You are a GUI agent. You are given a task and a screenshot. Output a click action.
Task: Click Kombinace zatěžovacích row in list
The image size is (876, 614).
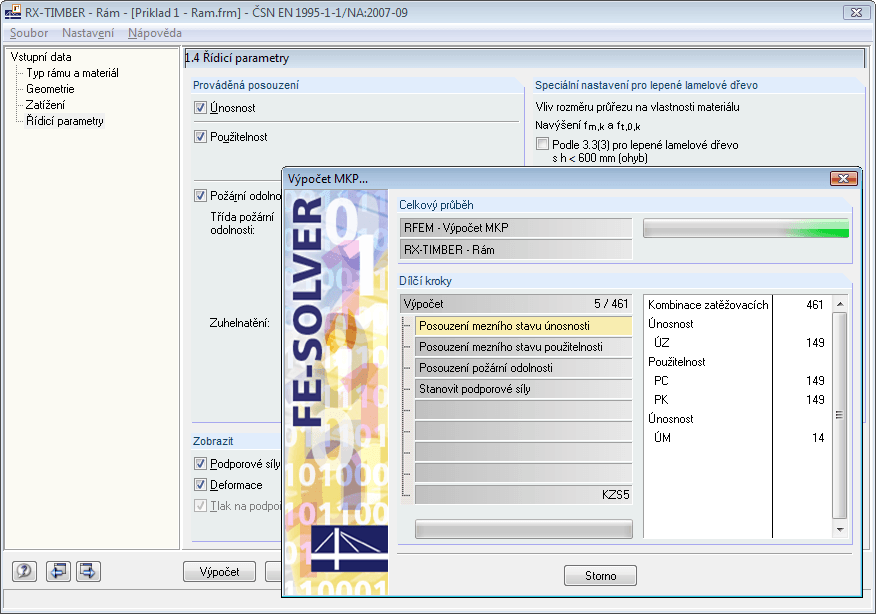[736, 305]
